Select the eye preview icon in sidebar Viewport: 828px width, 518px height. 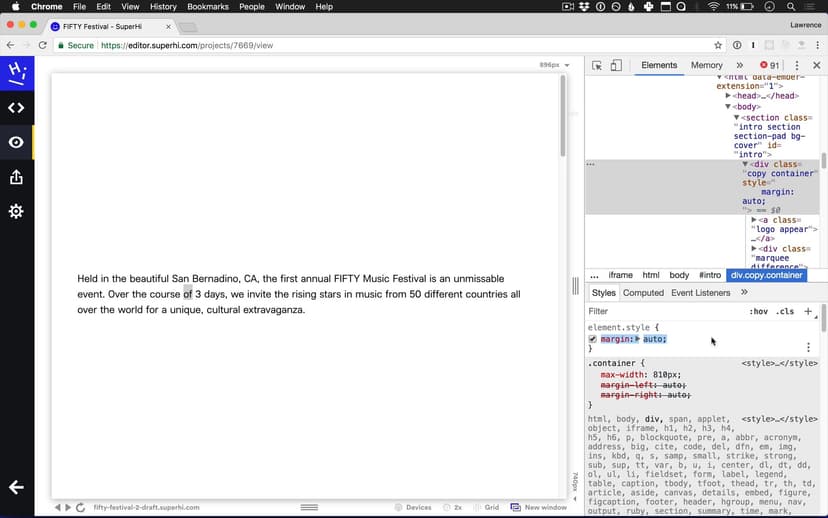[16, 142]
